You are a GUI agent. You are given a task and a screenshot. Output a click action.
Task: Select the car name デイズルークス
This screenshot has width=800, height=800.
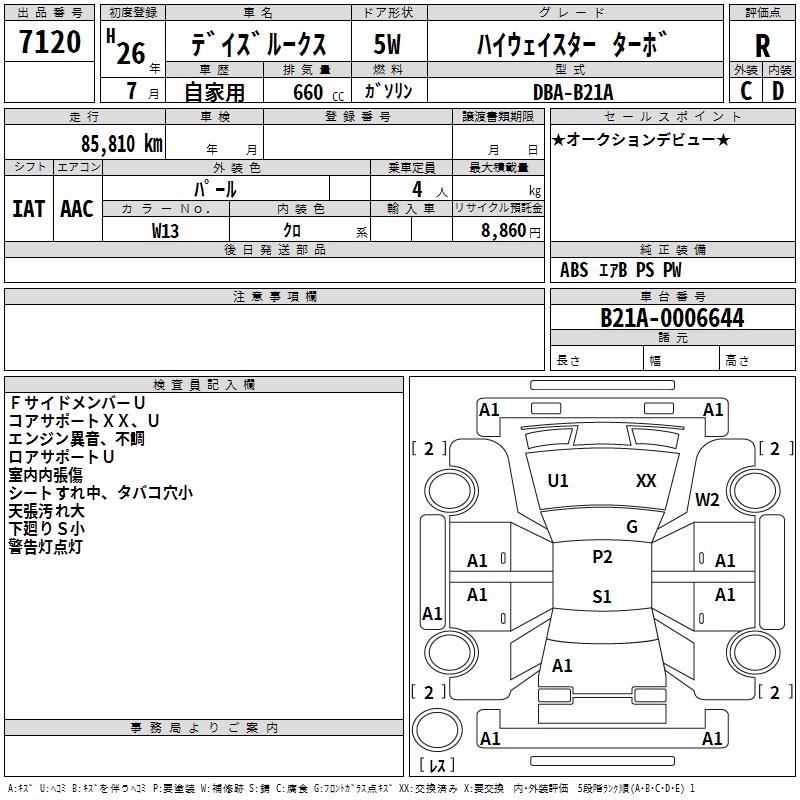click(259, 44)
